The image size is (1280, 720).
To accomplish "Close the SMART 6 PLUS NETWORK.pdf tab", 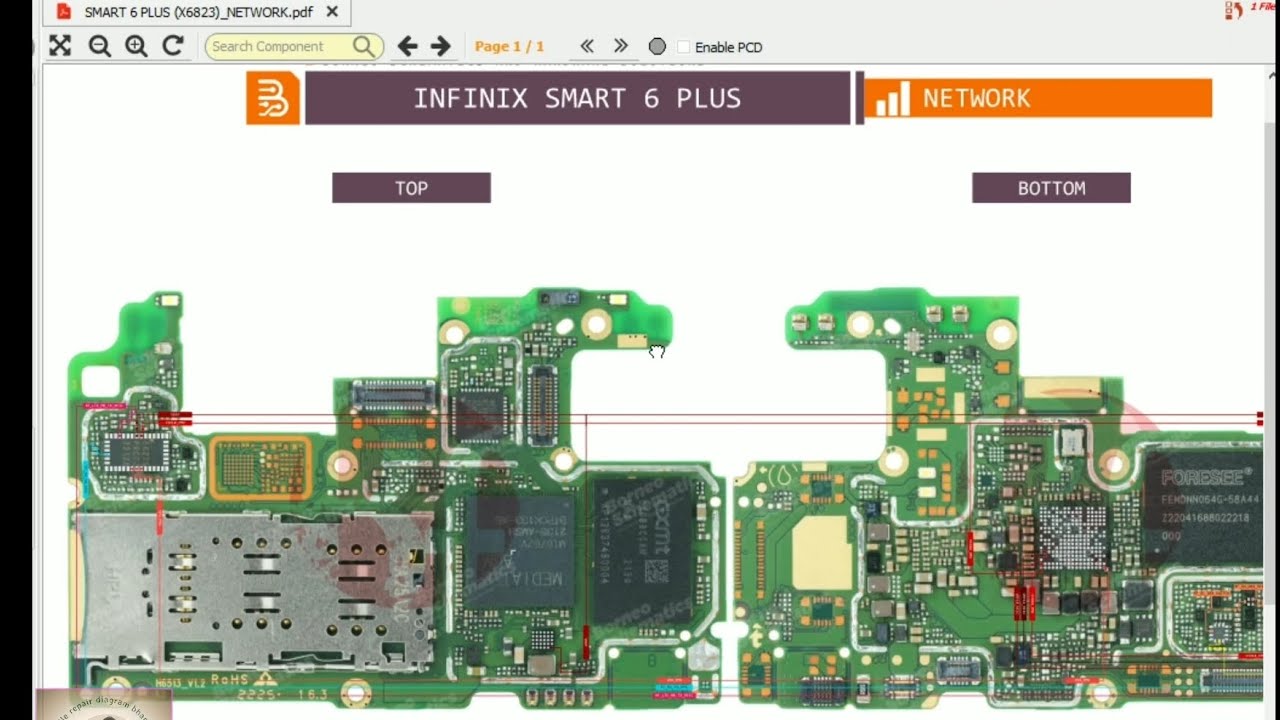I will coord(332,12).
